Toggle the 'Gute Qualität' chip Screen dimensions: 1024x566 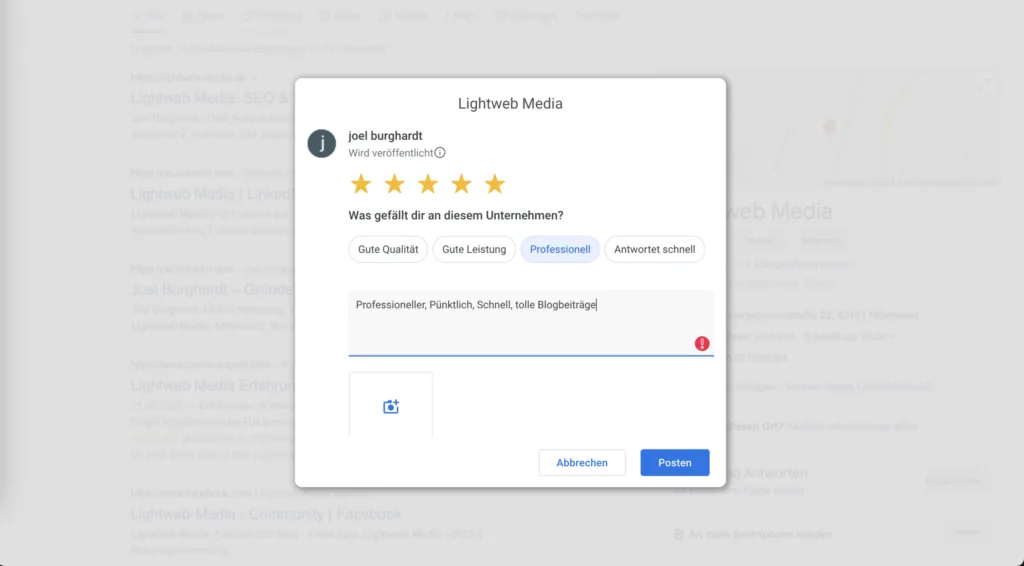388,249
